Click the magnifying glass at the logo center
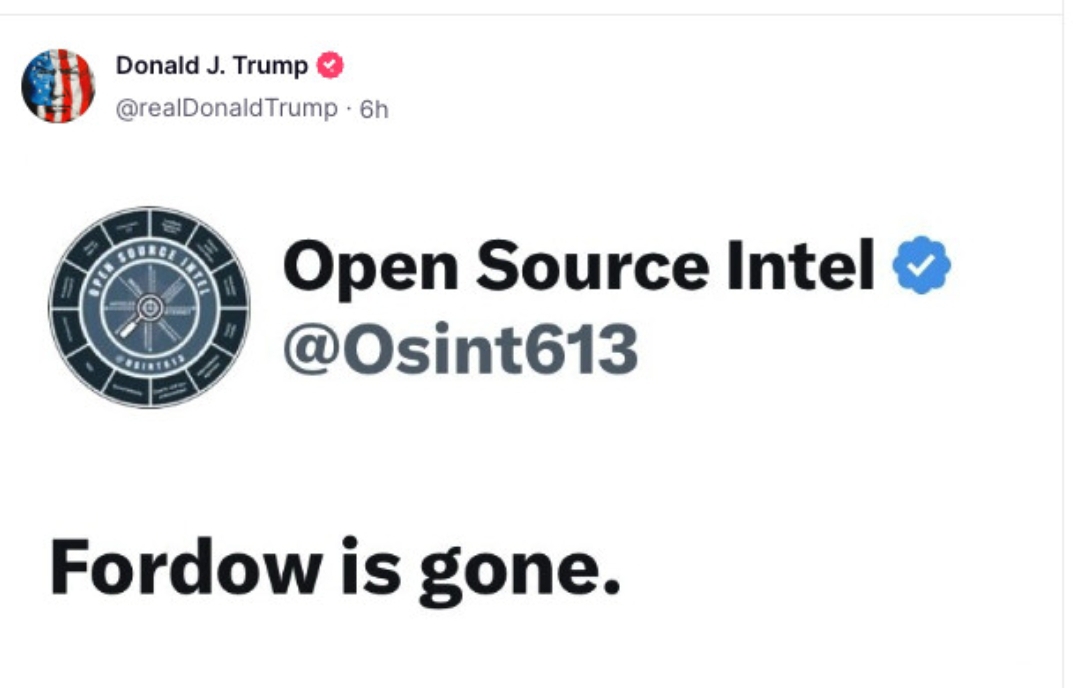This screenshot has width=1080, height=688. (x=142, y=315)
